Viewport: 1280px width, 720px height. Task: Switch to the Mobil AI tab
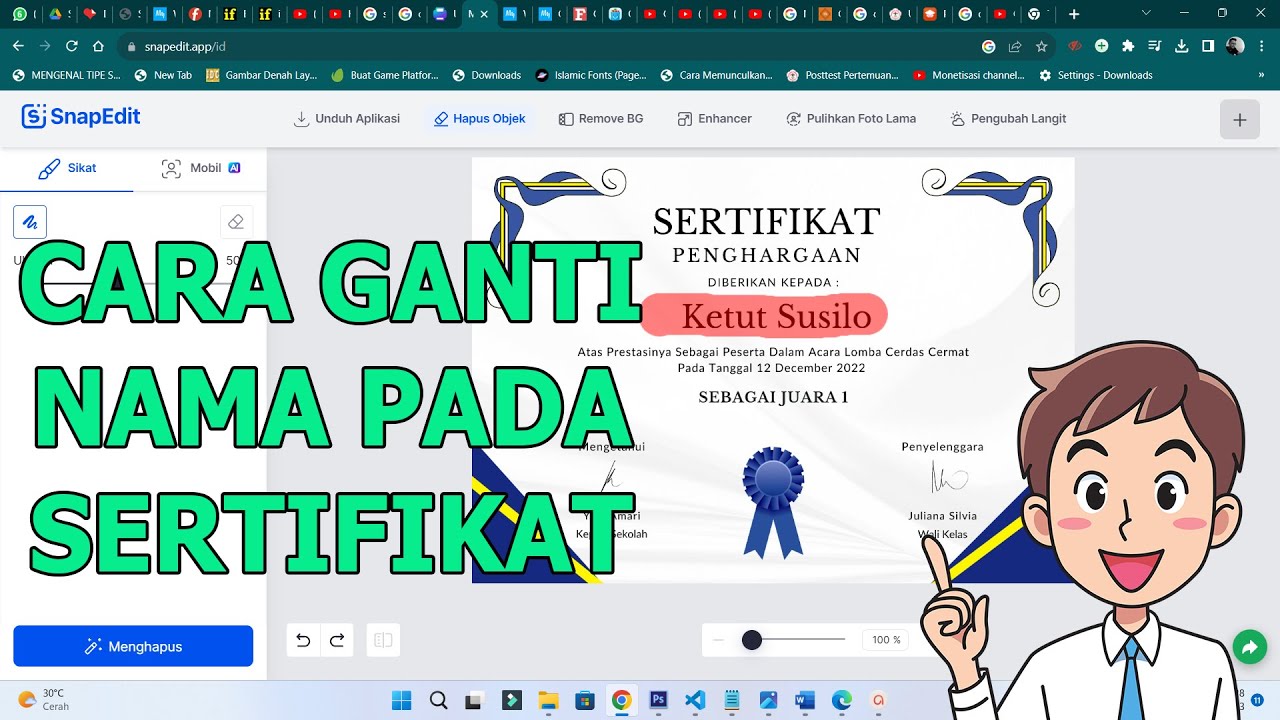click(200, 168)
